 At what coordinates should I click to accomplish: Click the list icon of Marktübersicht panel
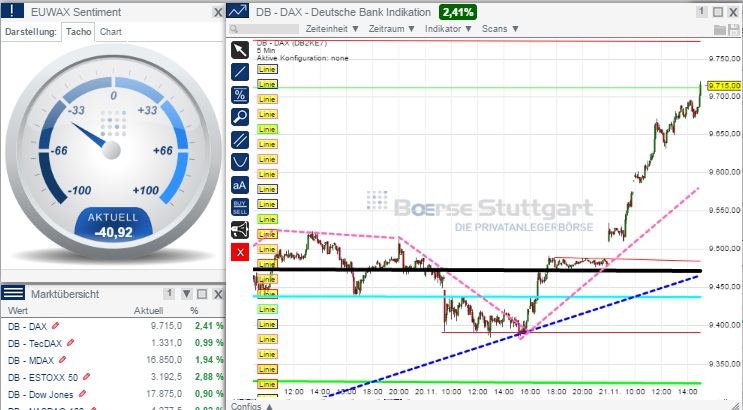pos(12,293)
